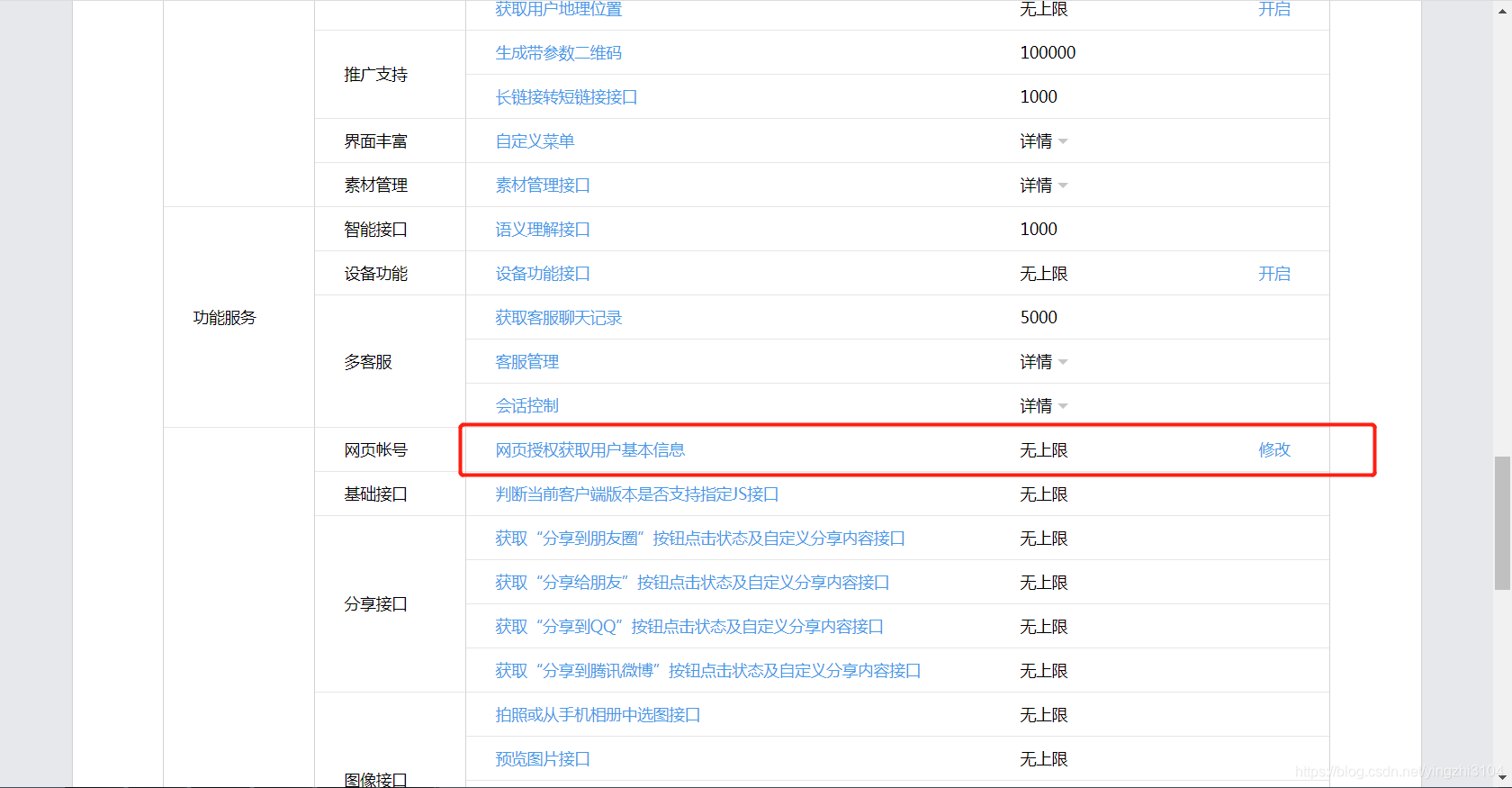Open 会话控制 link

pos(527,406)
